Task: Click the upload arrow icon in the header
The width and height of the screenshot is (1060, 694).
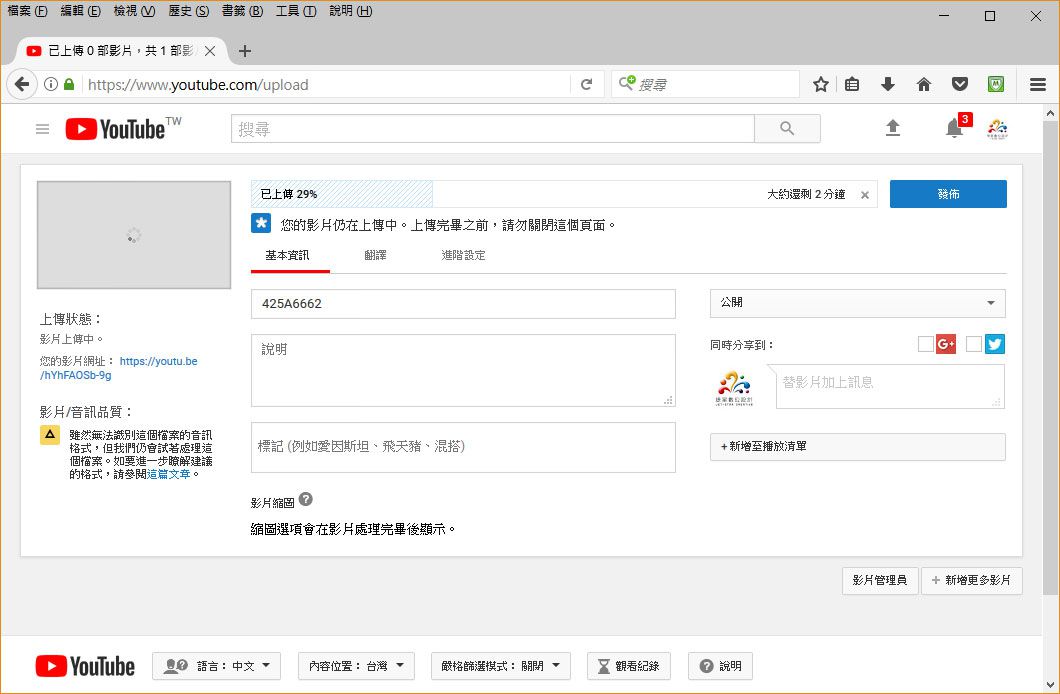Action: pyautogui.click(x=893, y=128)
